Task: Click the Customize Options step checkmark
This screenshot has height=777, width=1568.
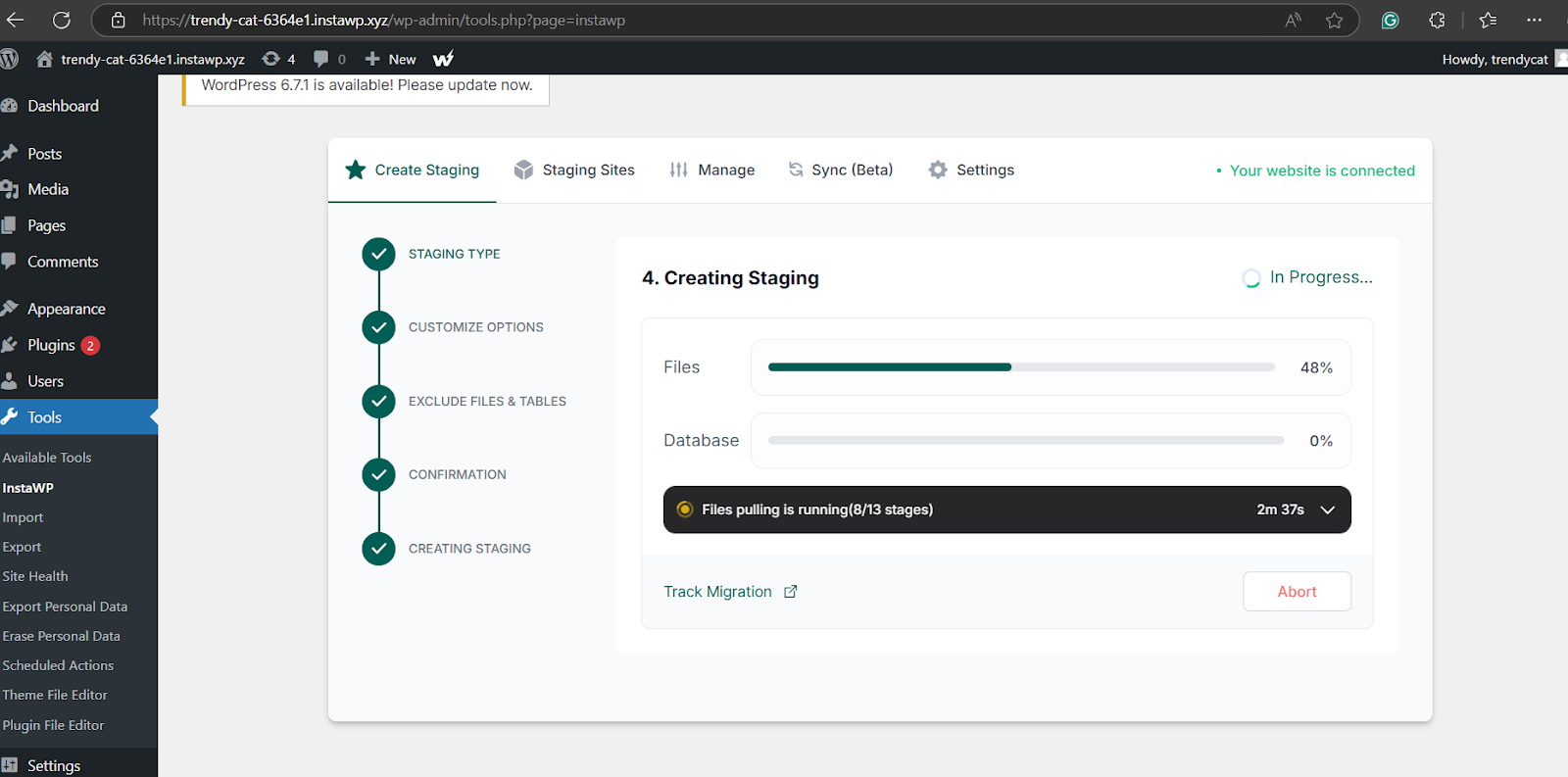Action: click(x=378, y=327)
